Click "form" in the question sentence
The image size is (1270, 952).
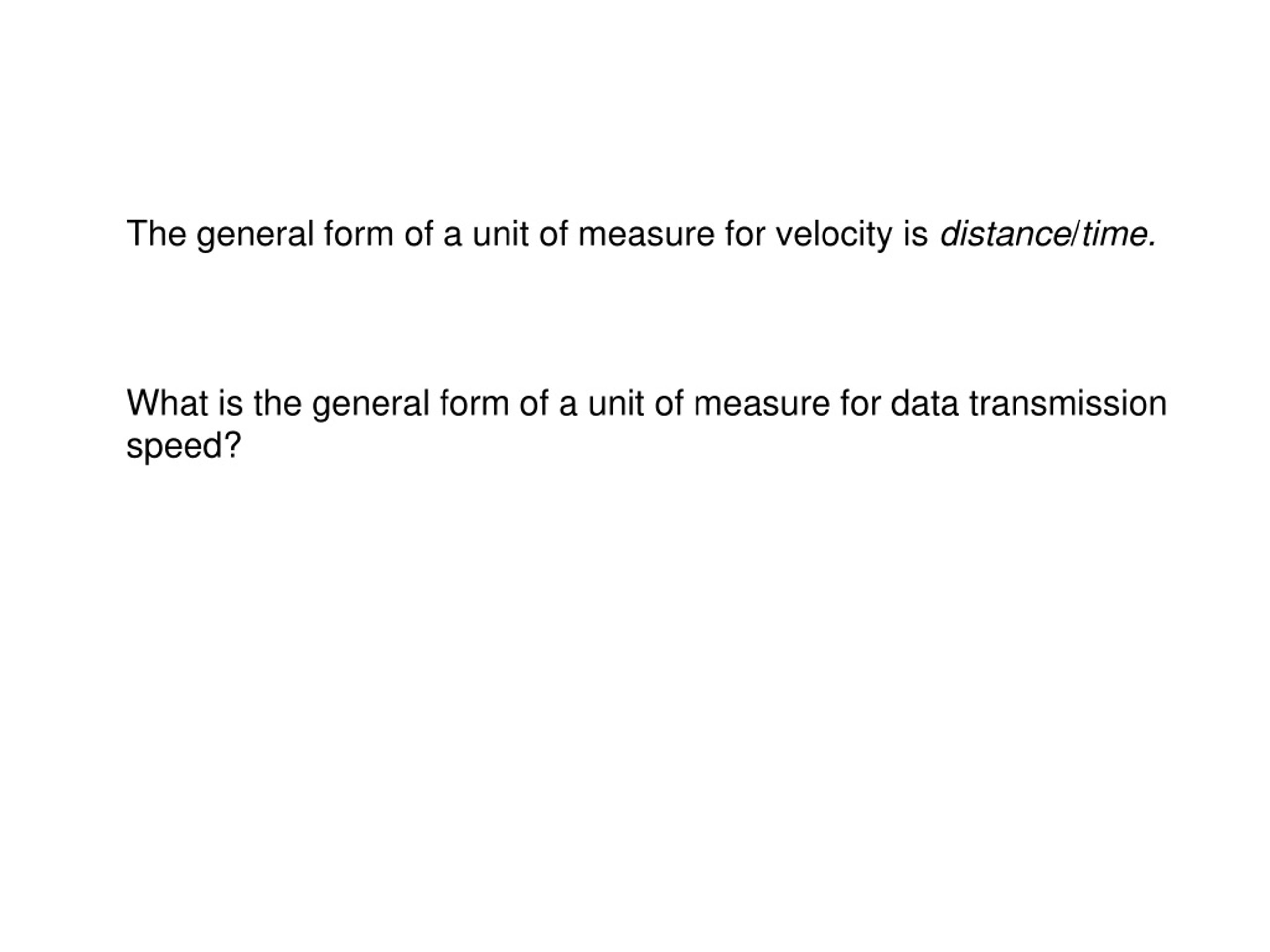[x=474, y=403]
